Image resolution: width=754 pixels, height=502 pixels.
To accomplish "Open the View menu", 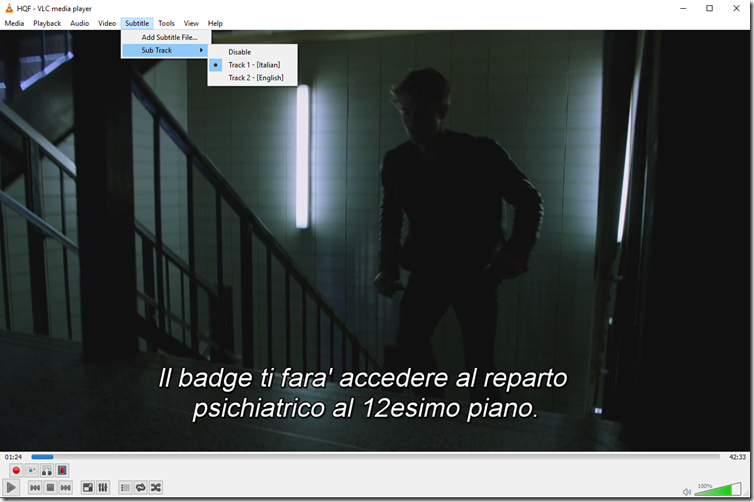I will [x=191, y=23].
